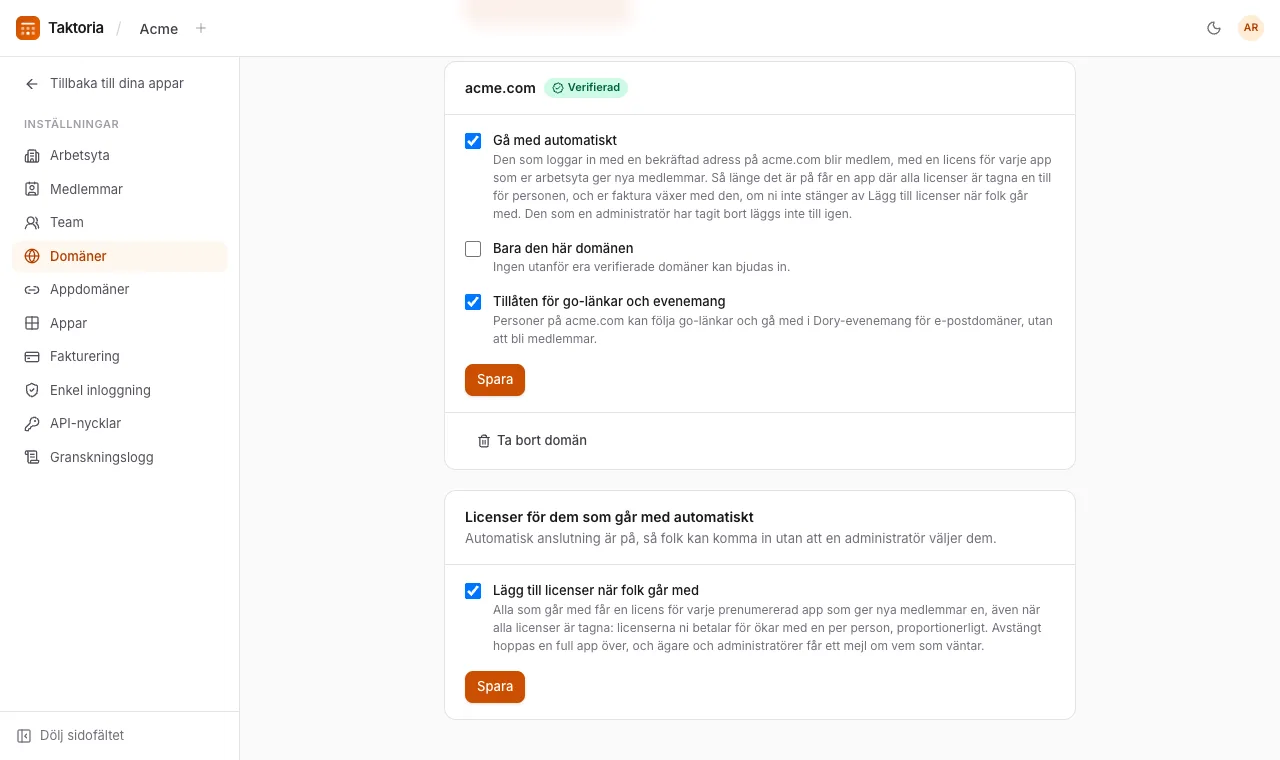
Task: Click the Taktoria logo icon
Action: 28,28
